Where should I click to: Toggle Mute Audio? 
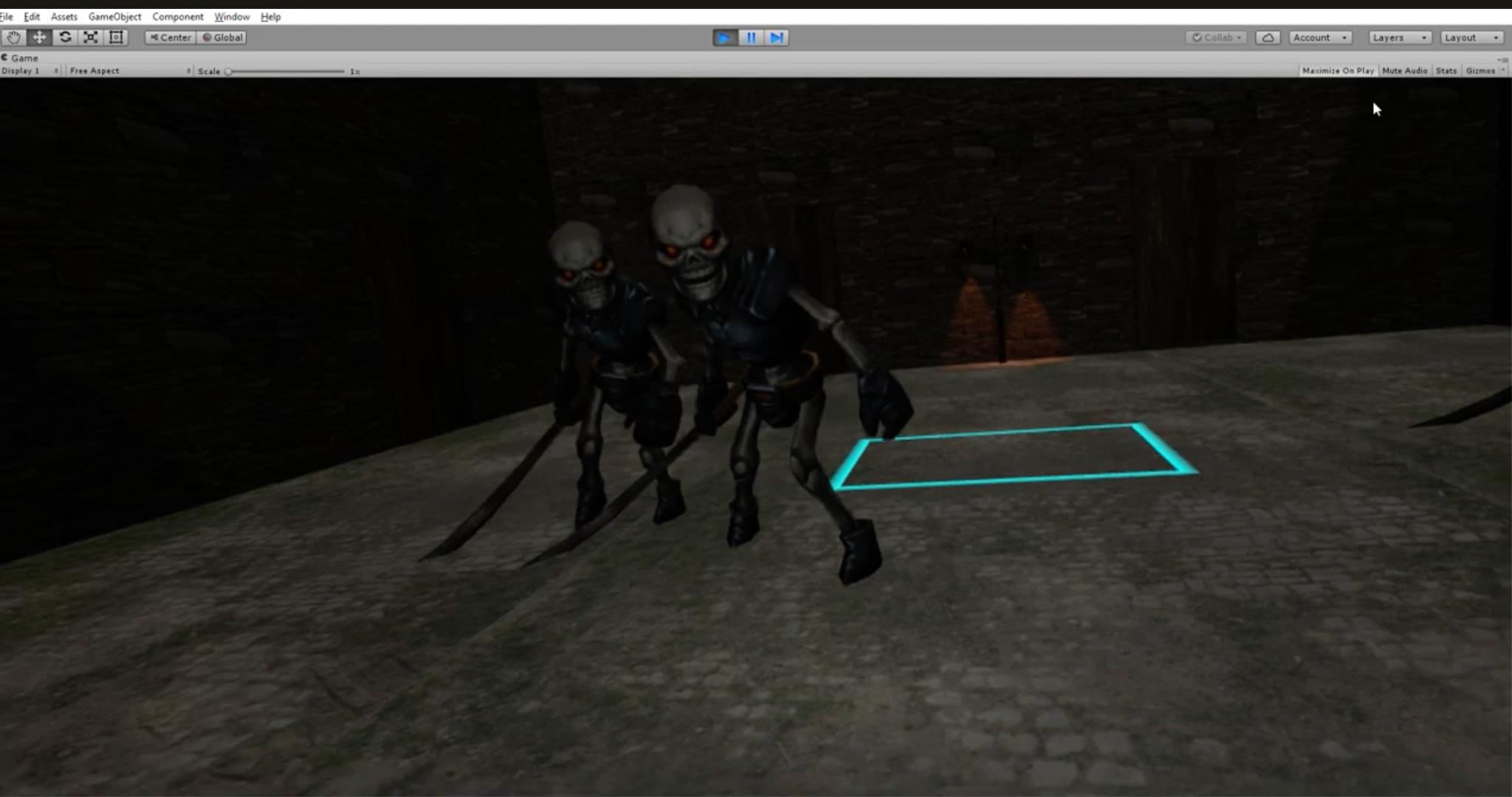(1404, 71)
